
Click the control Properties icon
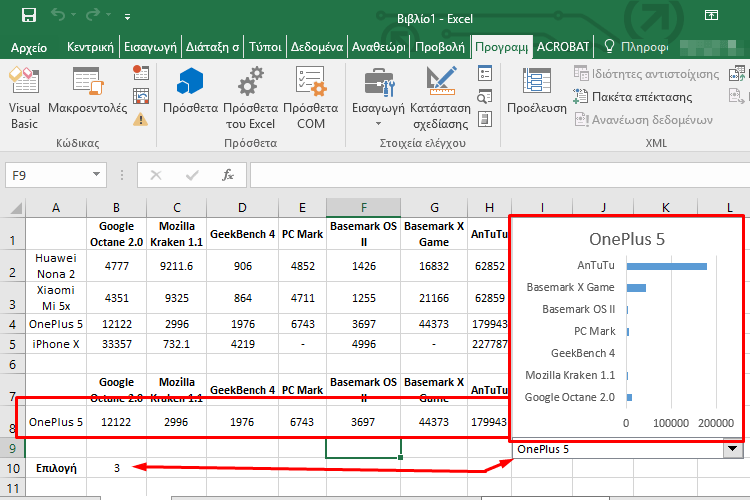point(485,73)
